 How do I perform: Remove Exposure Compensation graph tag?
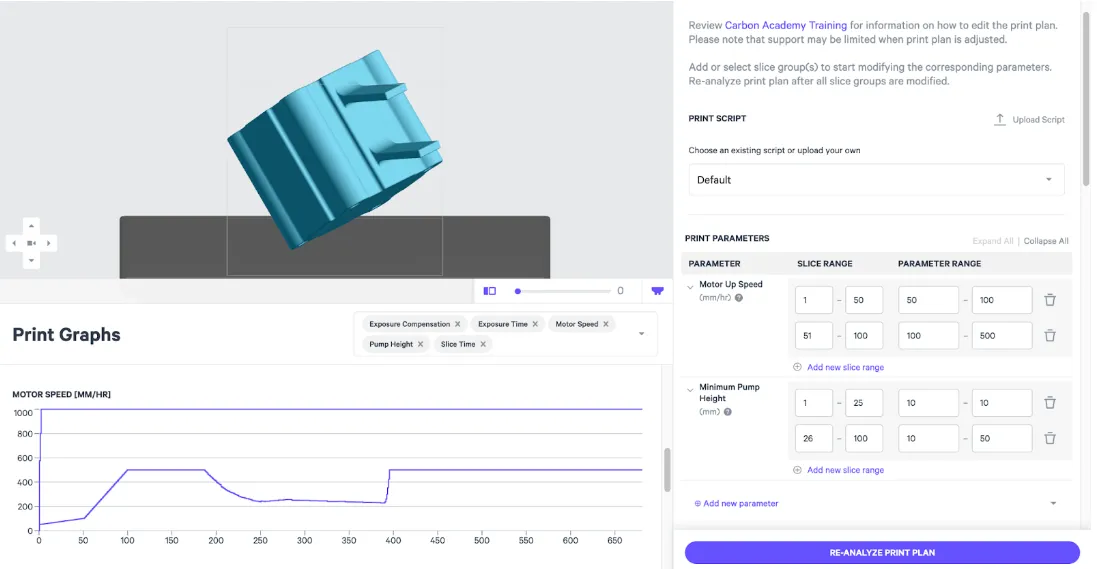pos(458,324)
